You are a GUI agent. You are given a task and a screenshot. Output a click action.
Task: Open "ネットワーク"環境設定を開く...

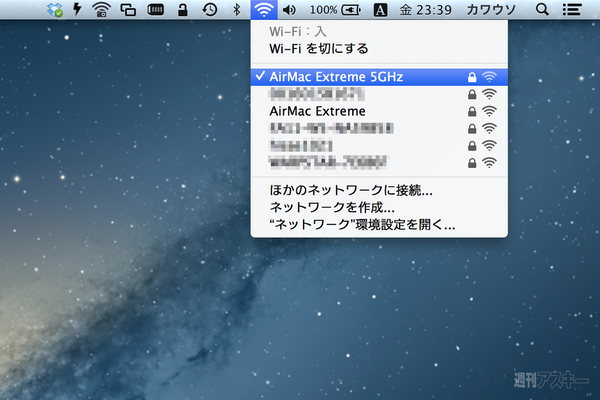[379, 225]
